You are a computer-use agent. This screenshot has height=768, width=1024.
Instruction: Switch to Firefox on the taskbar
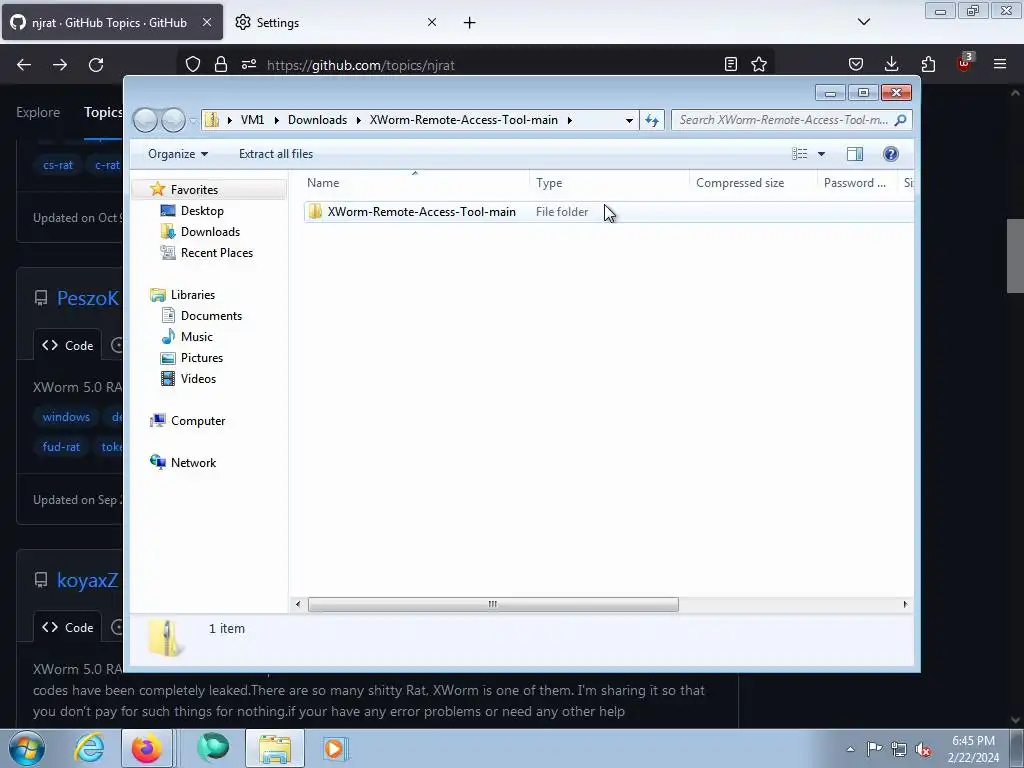click(x=147, y=748)
